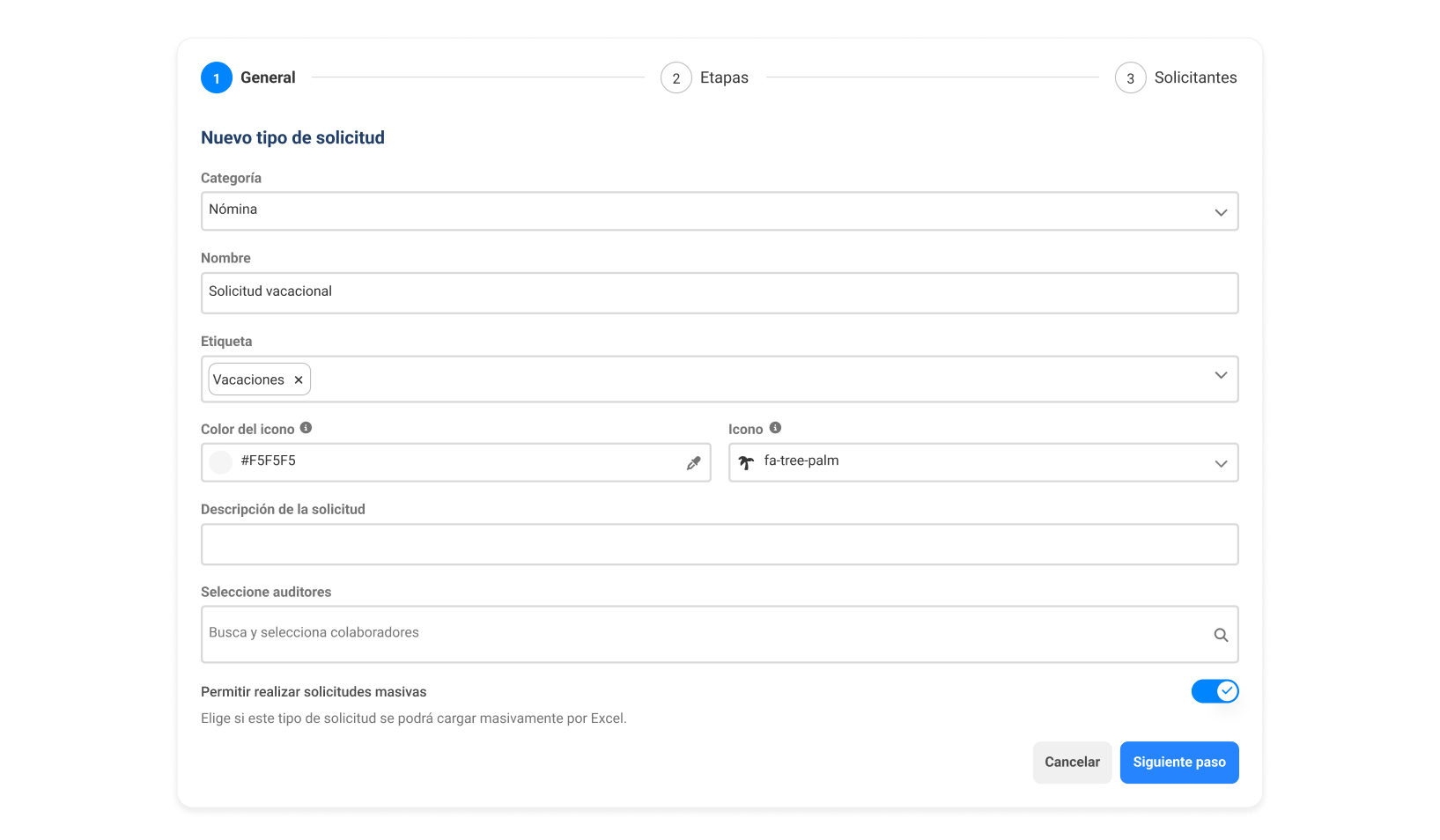Open the Icono dropdown showing fa-tree-palm
This screenshot has height=840, width=1440.
1221,464
